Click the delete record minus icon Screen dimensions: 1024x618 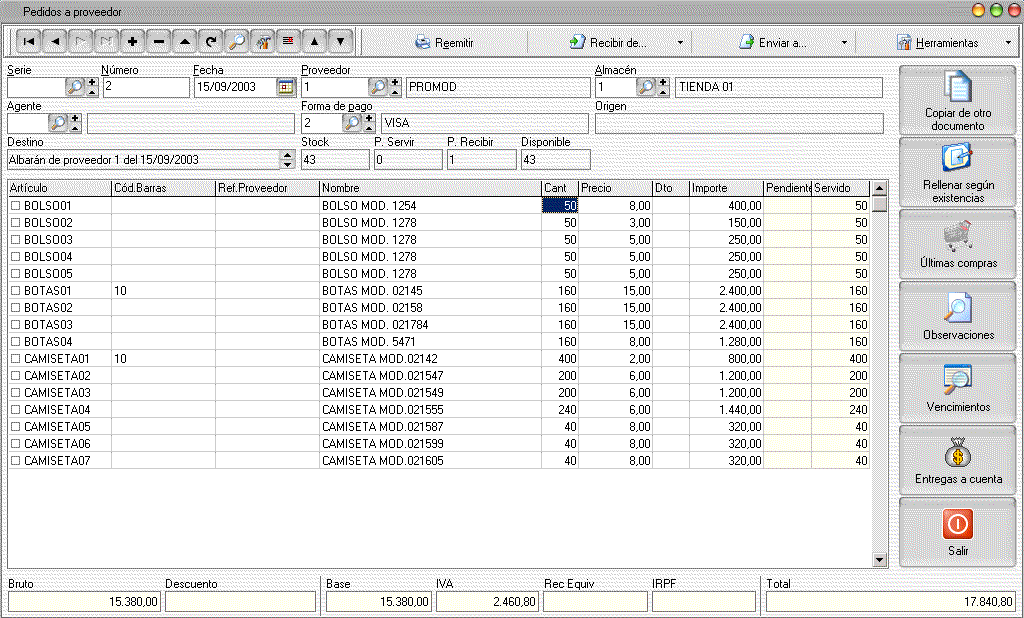click(159, 42)
